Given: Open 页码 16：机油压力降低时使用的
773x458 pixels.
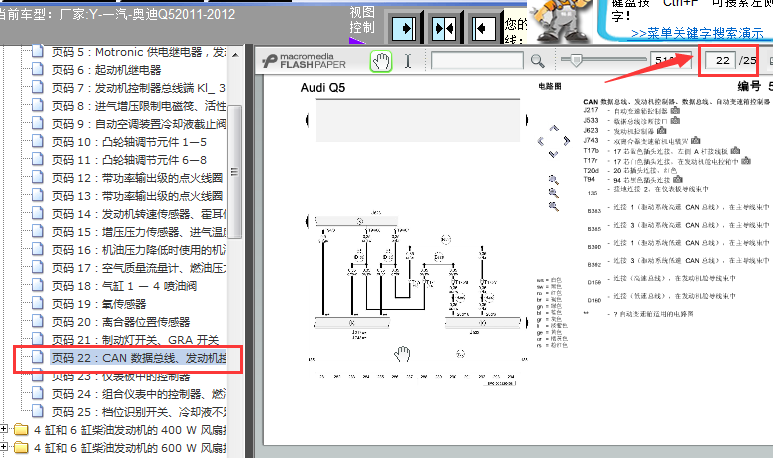Looking at the screenshot, I should [x=139, y=250].
